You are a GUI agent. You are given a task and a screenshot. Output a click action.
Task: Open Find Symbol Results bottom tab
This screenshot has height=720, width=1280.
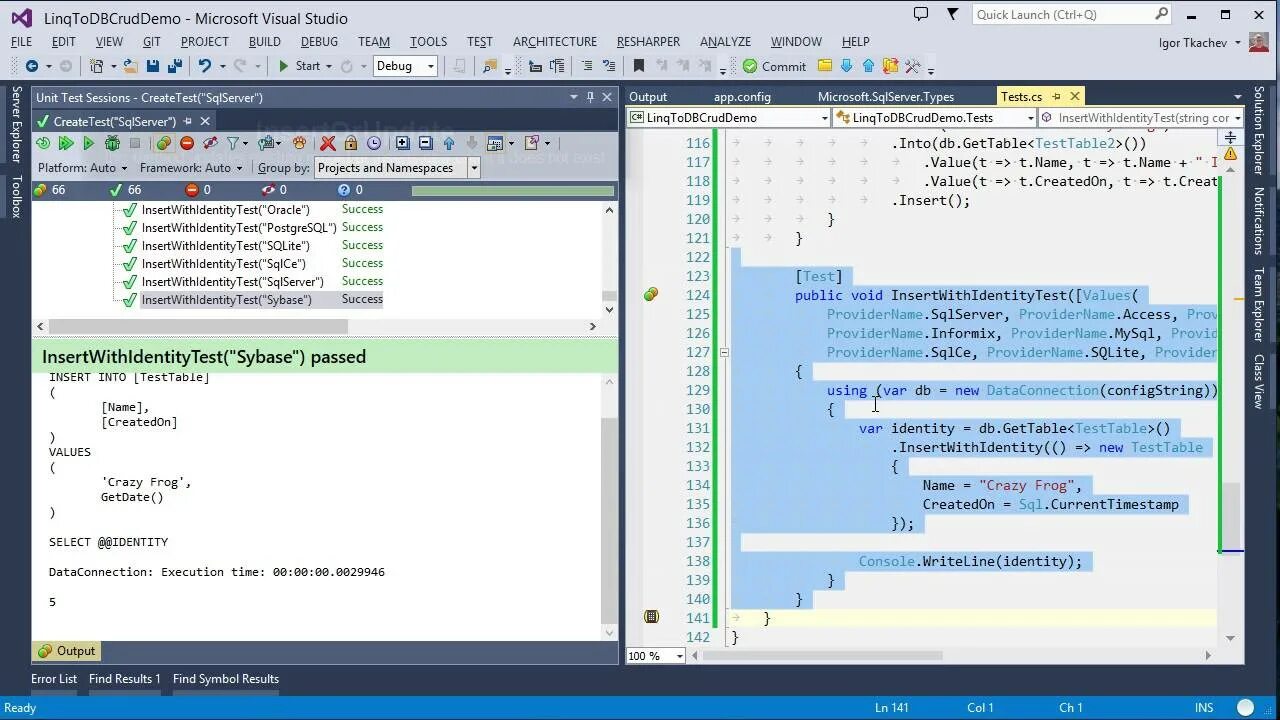[x=226, y=678]
